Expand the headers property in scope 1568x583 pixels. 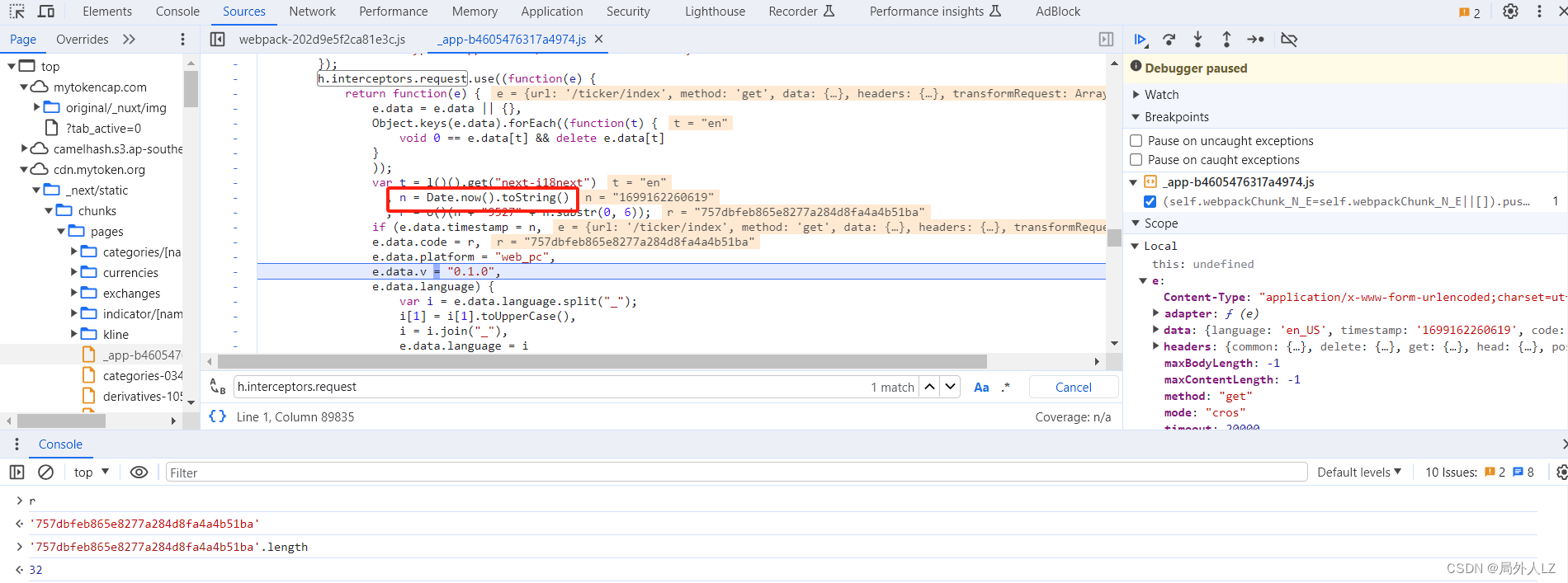(x=1155, y=346)
